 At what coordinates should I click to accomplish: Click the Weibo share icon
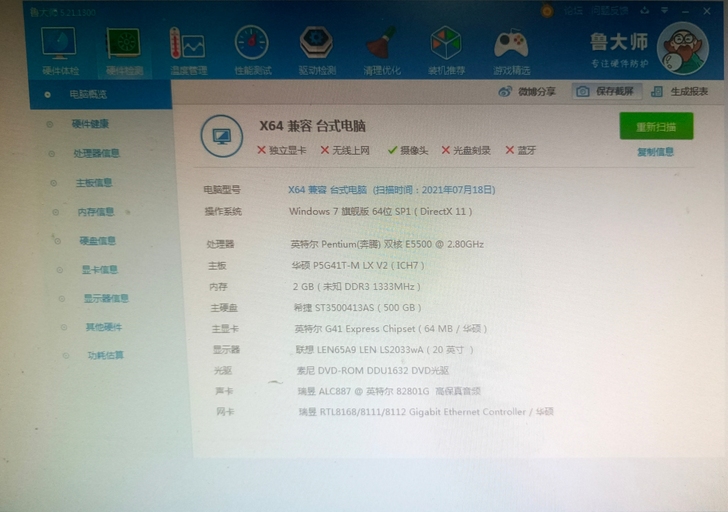pos(505,91)
